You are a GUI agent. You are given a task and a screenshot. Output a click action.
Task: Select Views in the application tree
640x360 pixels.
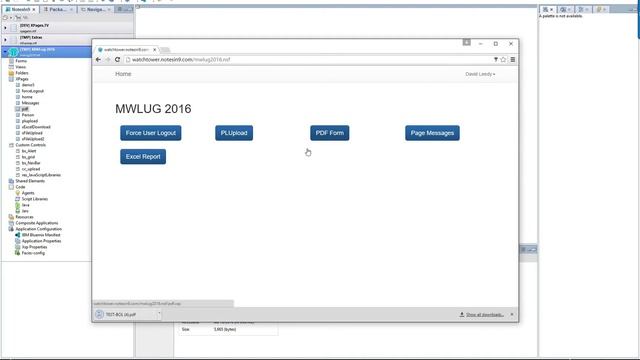20,67
